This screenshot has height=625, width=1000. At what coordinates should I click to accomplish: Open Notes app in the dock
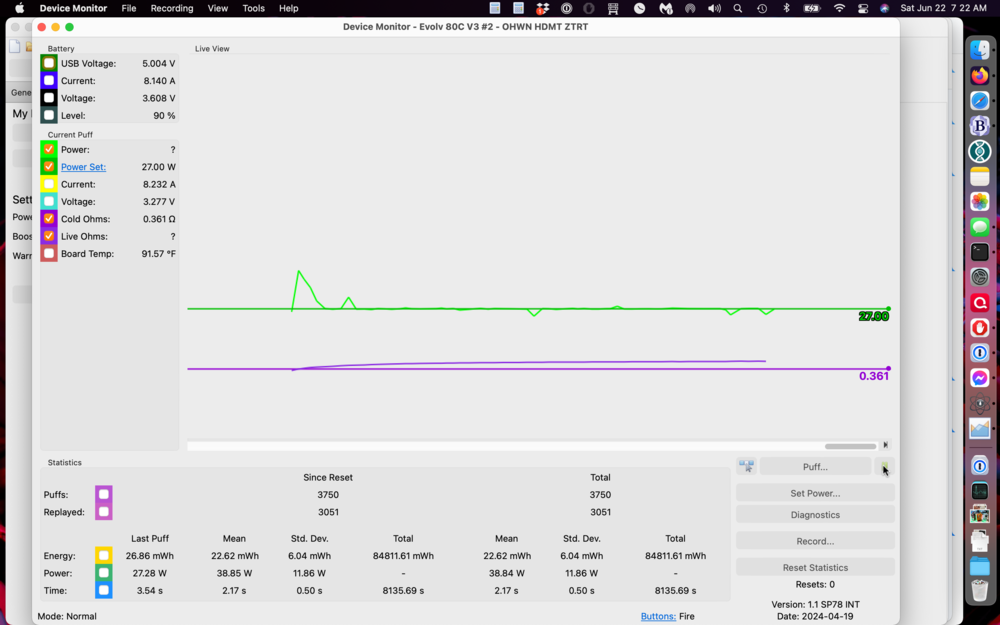coord(980,177)
